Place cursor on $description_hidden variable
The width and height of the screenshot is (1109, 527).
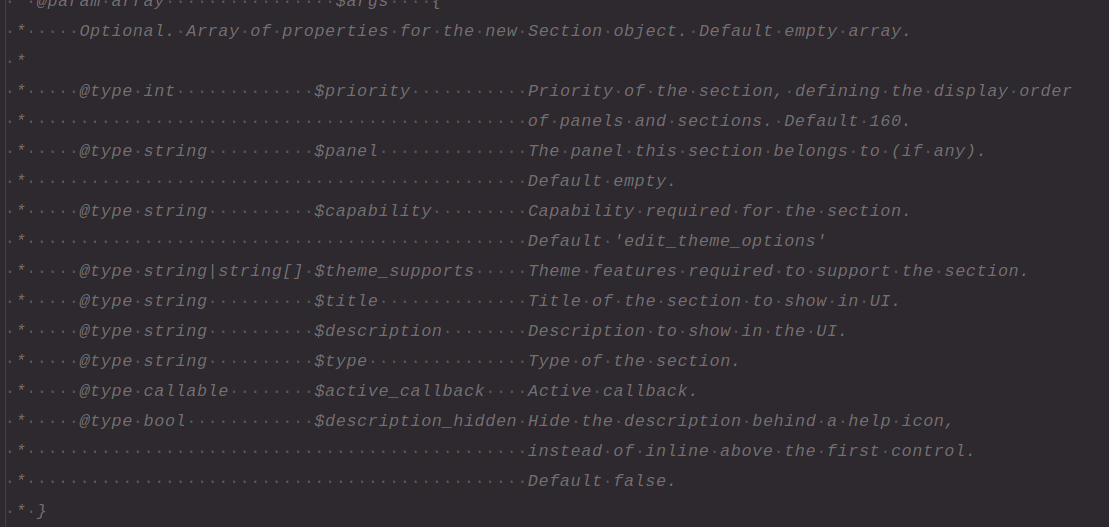tap(415, 421)
